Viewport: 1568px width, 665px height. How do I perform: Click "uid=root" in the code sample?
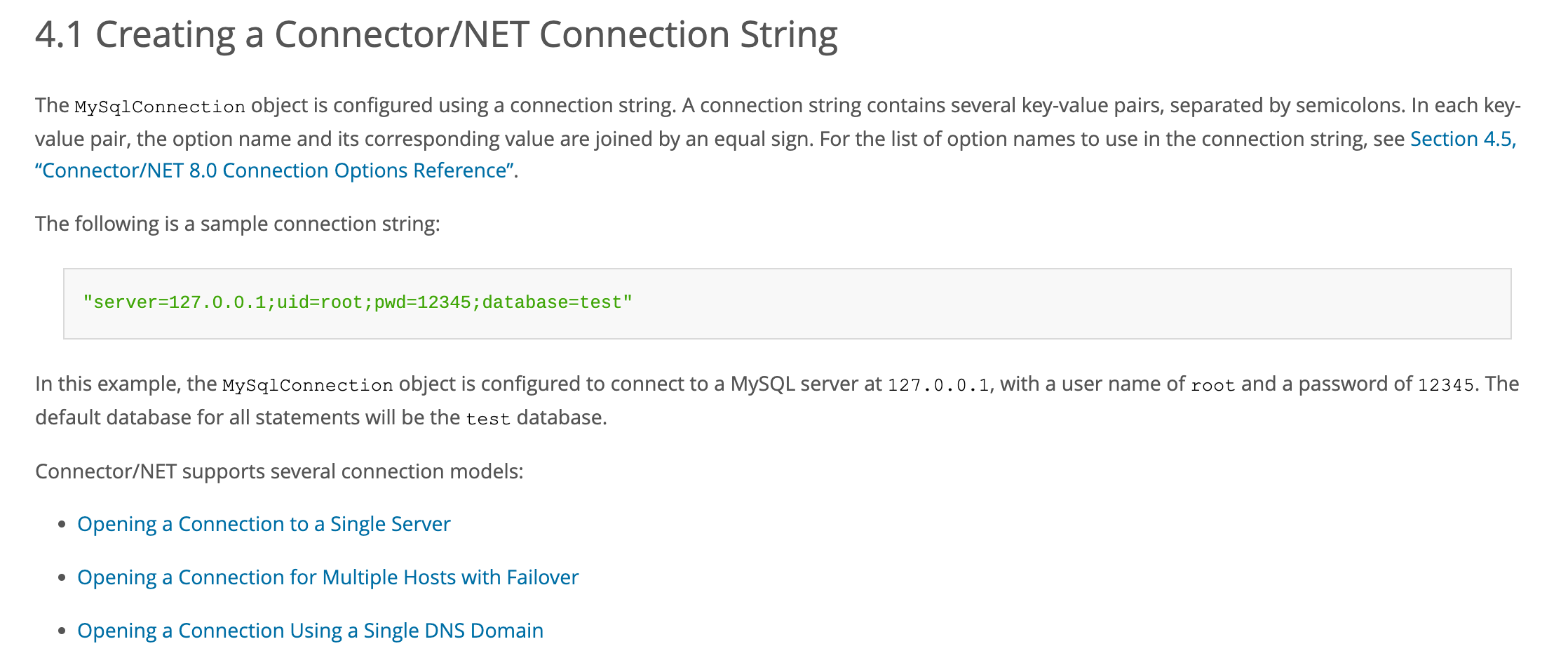pyautogui.click(x=319, y=303)
